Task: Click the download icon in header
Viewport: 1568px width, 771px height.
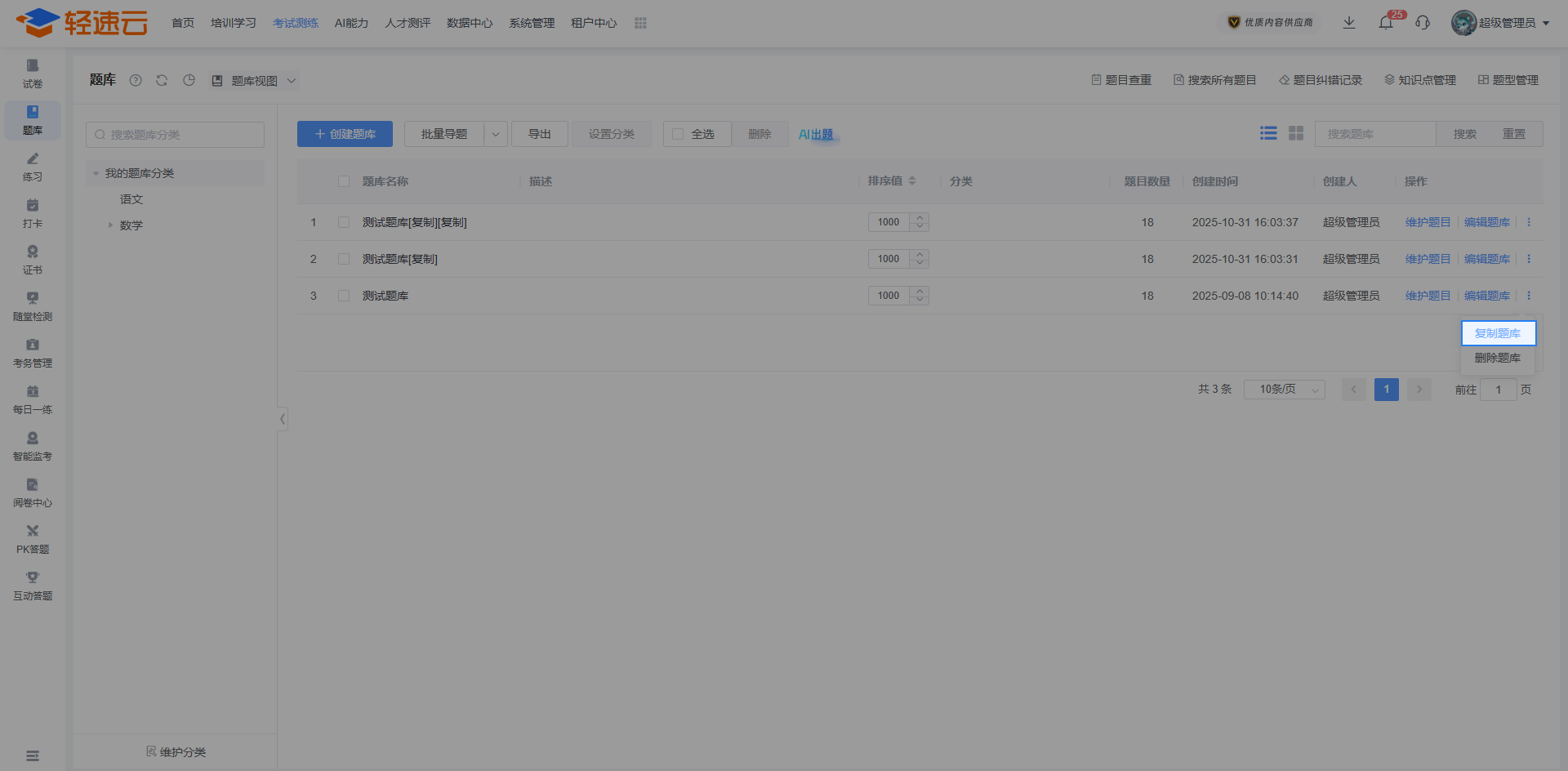Action: [1349, 23]
